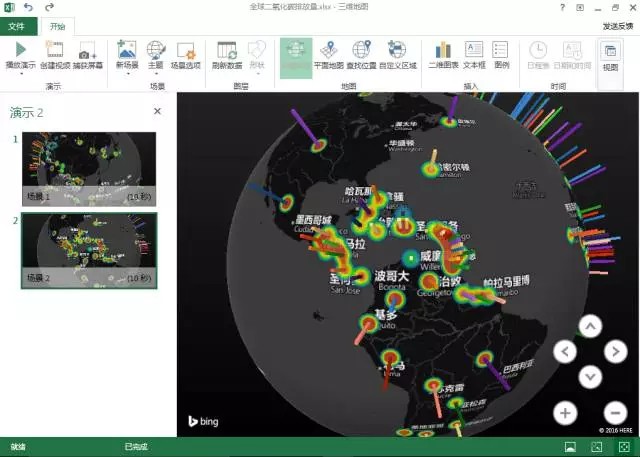Close the 演示 2 tour panel
This screenshot has width=640, height=457.
tap(157, 111)
